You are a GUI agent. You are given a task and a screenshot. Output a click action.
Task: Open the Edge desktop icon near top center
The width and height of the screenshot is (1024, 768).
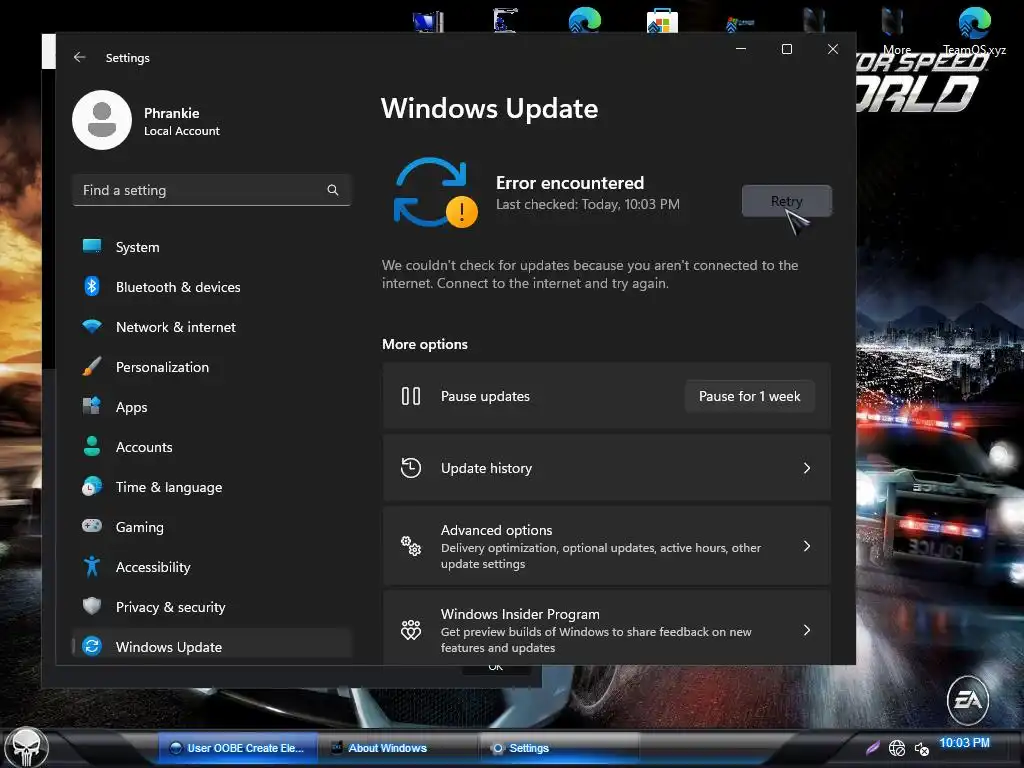tap(584, 20)
